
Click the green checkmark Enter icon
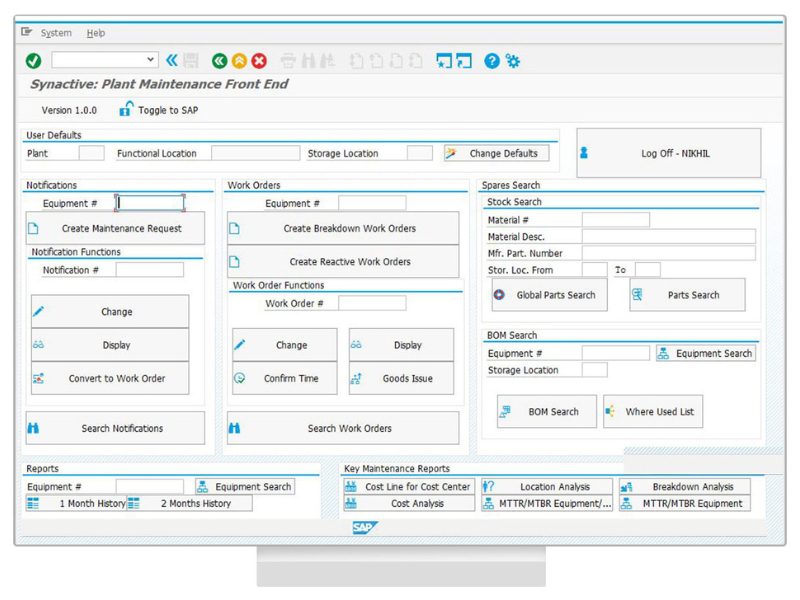(x=34, y=61)
